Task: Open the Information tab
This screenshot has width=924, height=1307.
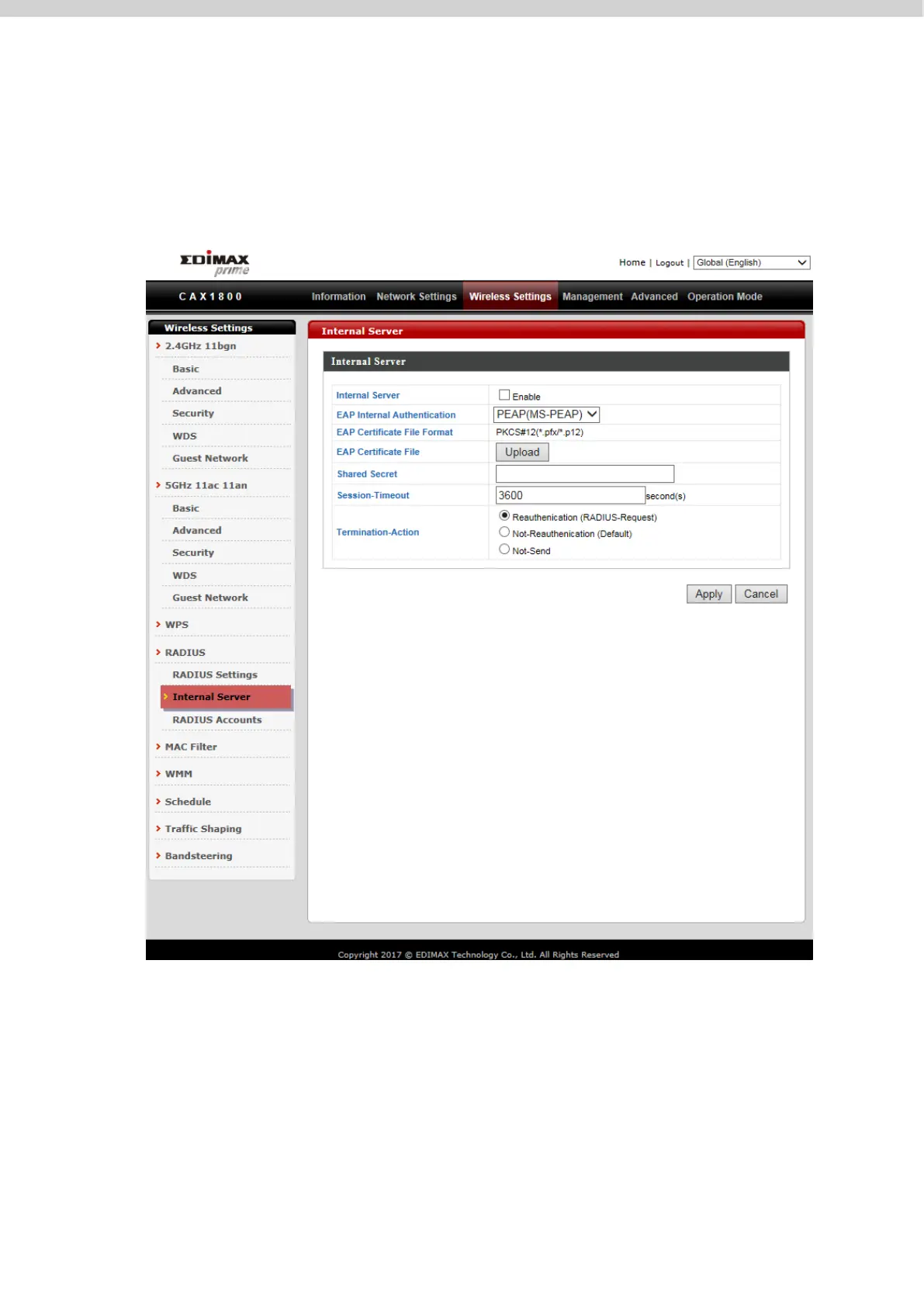Action: click(338, 296)
